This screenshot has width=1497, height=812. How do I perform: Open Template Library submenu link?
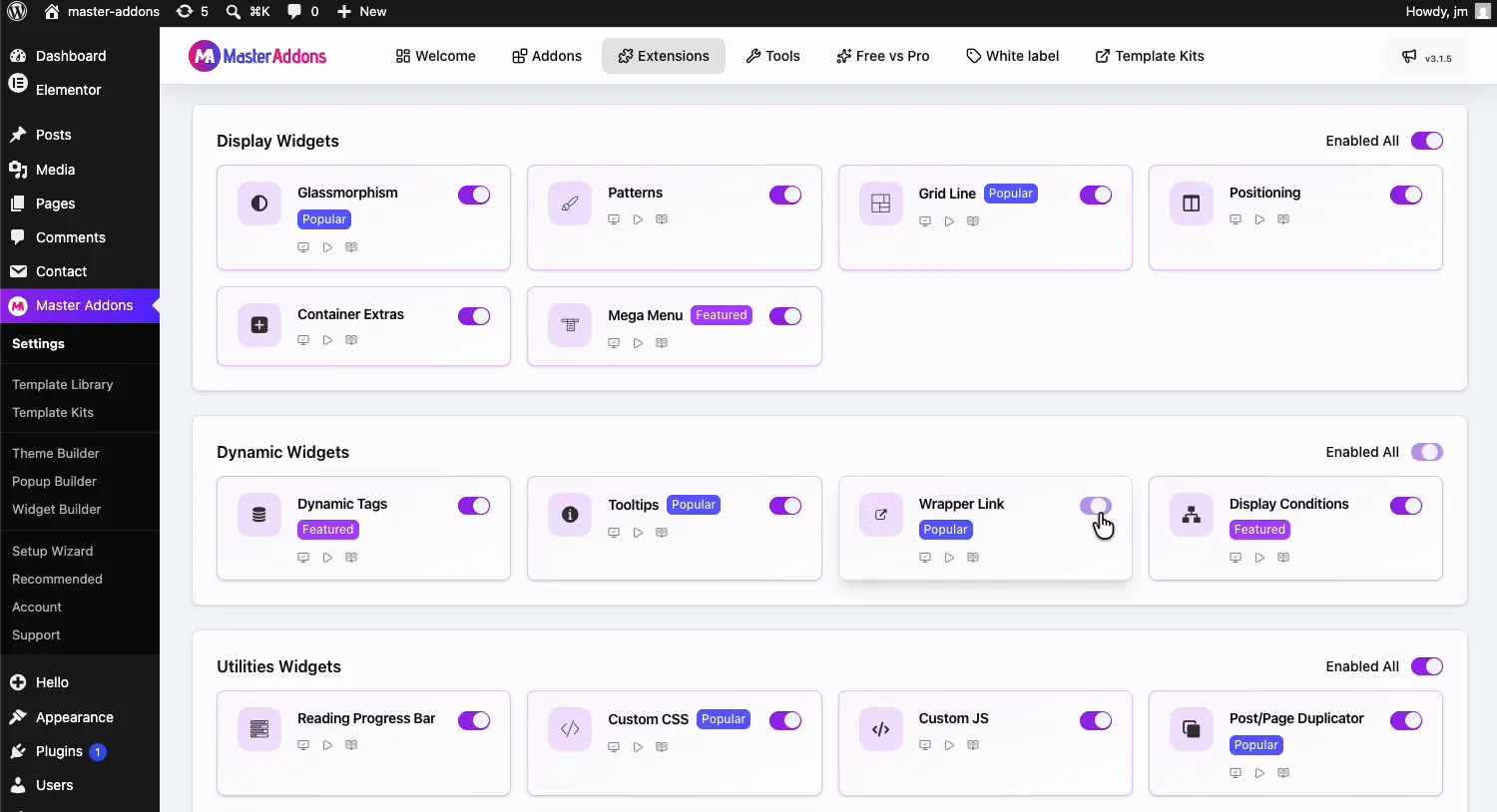pos(62,384)
